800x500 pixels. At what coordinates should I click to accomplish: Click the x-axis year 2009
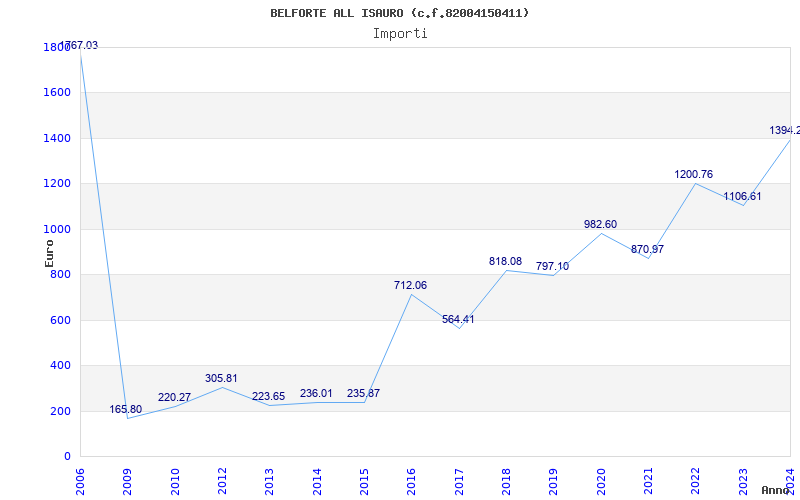pos(128,482)
